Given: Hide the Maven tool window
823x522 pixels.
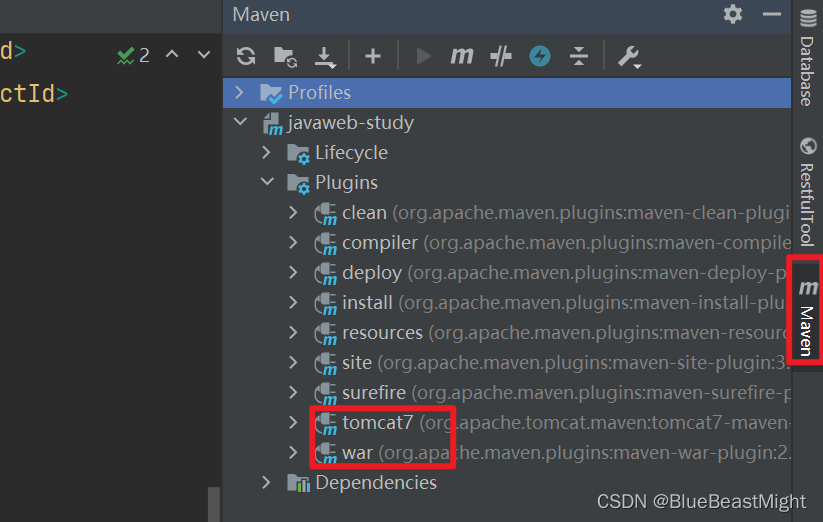Looking at the screenshot, I should 772,14.
